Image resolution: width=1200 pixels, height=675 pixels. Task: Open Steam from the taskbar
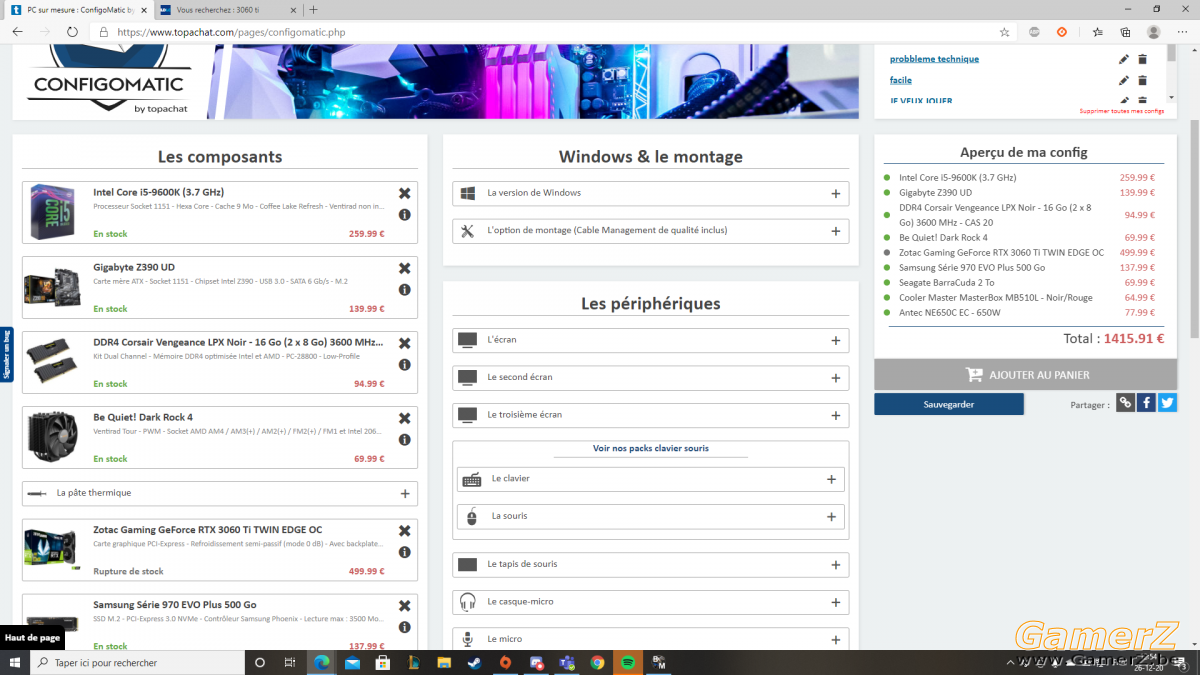[474, 662]
